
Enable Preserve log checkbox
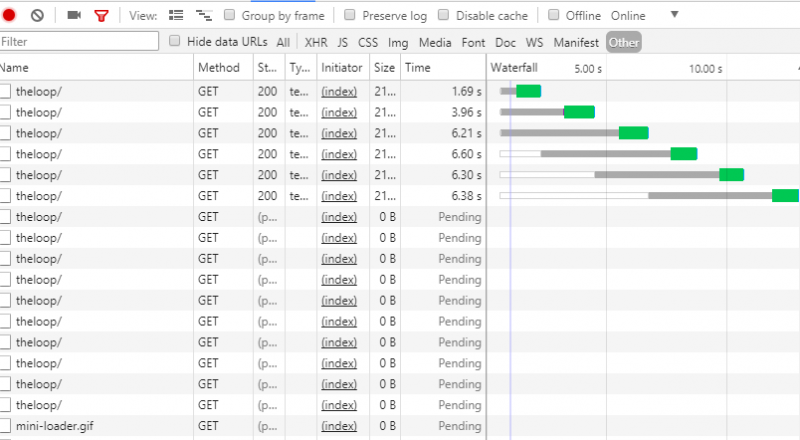point(349,15)
